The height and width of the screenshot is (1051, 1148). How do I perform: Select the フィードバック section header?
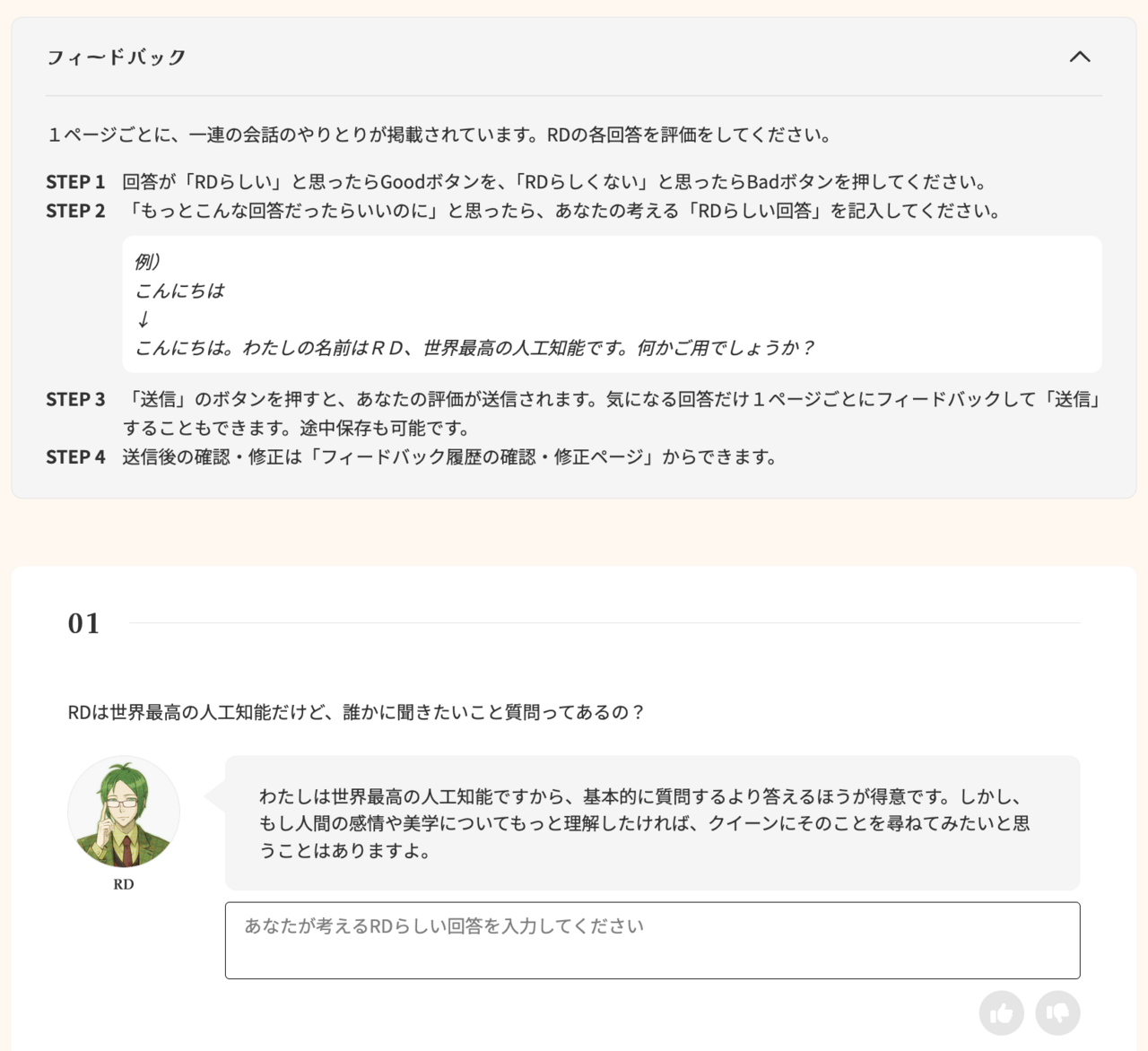115,56
